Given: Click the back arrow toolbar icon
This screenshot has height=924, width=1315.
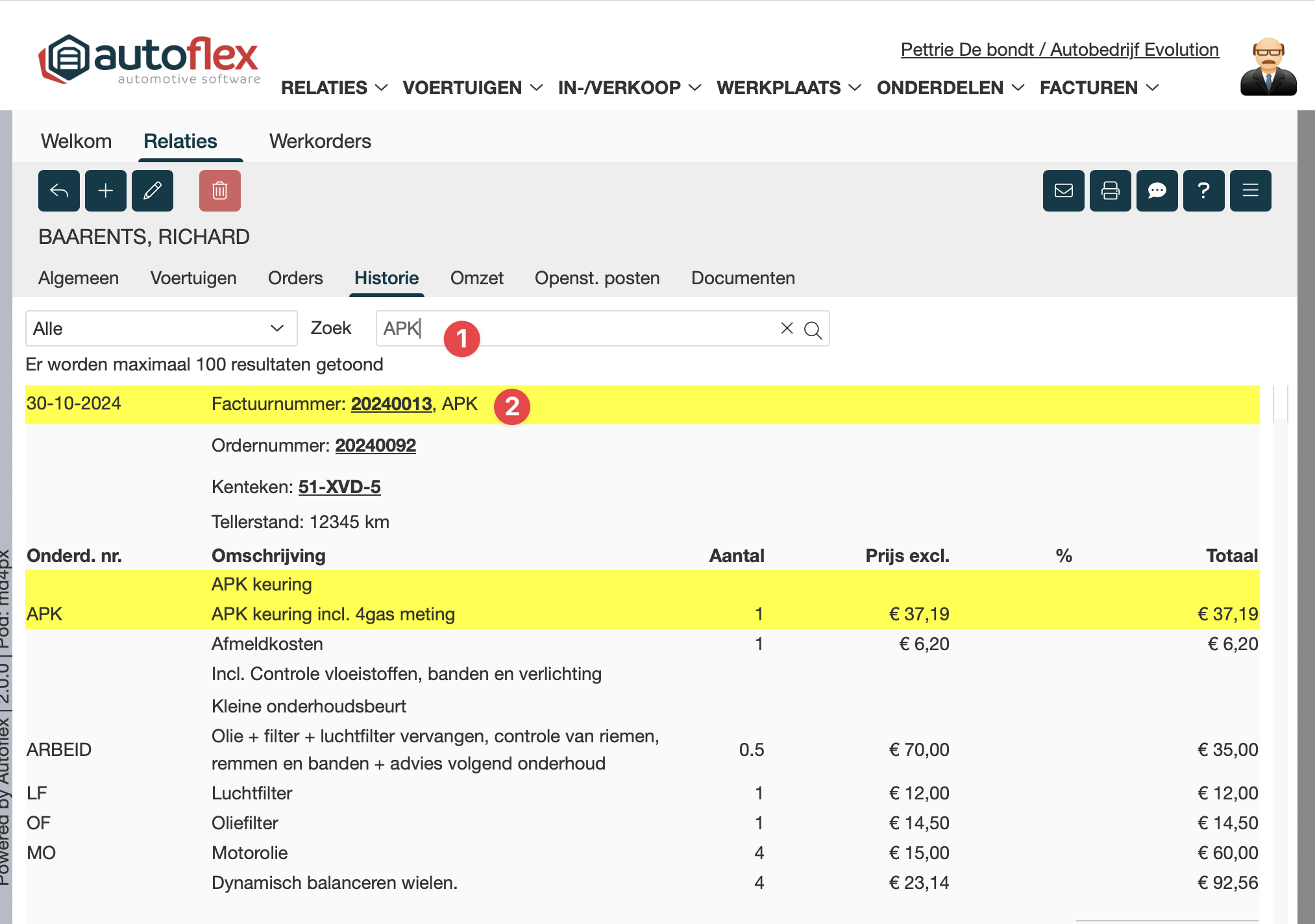Looking at the screenshot, I should click(59, 191).
